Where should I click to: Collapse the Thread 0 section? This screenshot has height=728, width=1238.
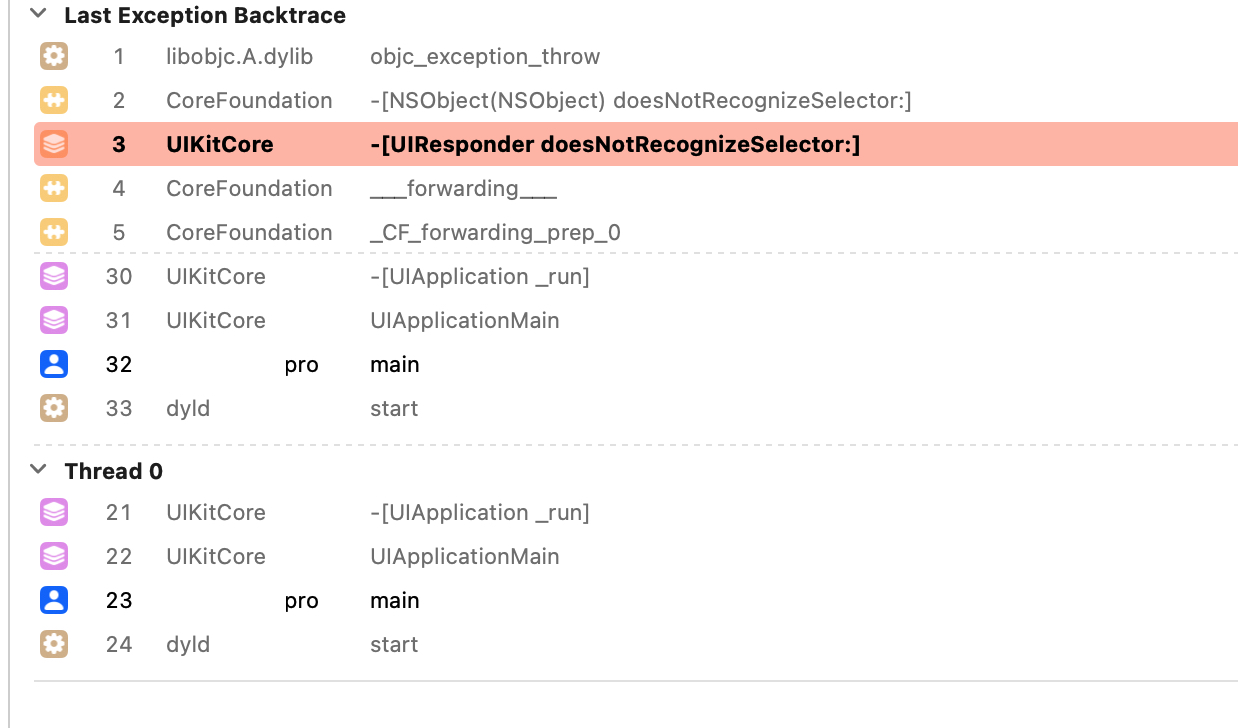(x=38, y=470)
